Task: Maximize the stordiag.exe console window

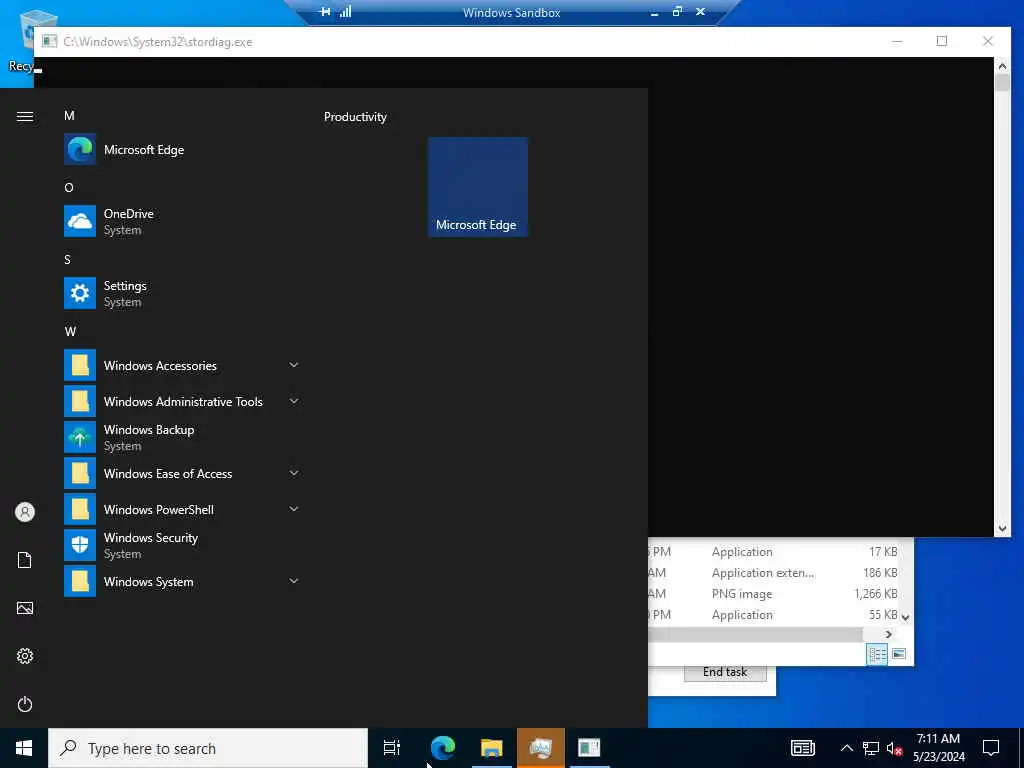Action: (x=942, y=41)
